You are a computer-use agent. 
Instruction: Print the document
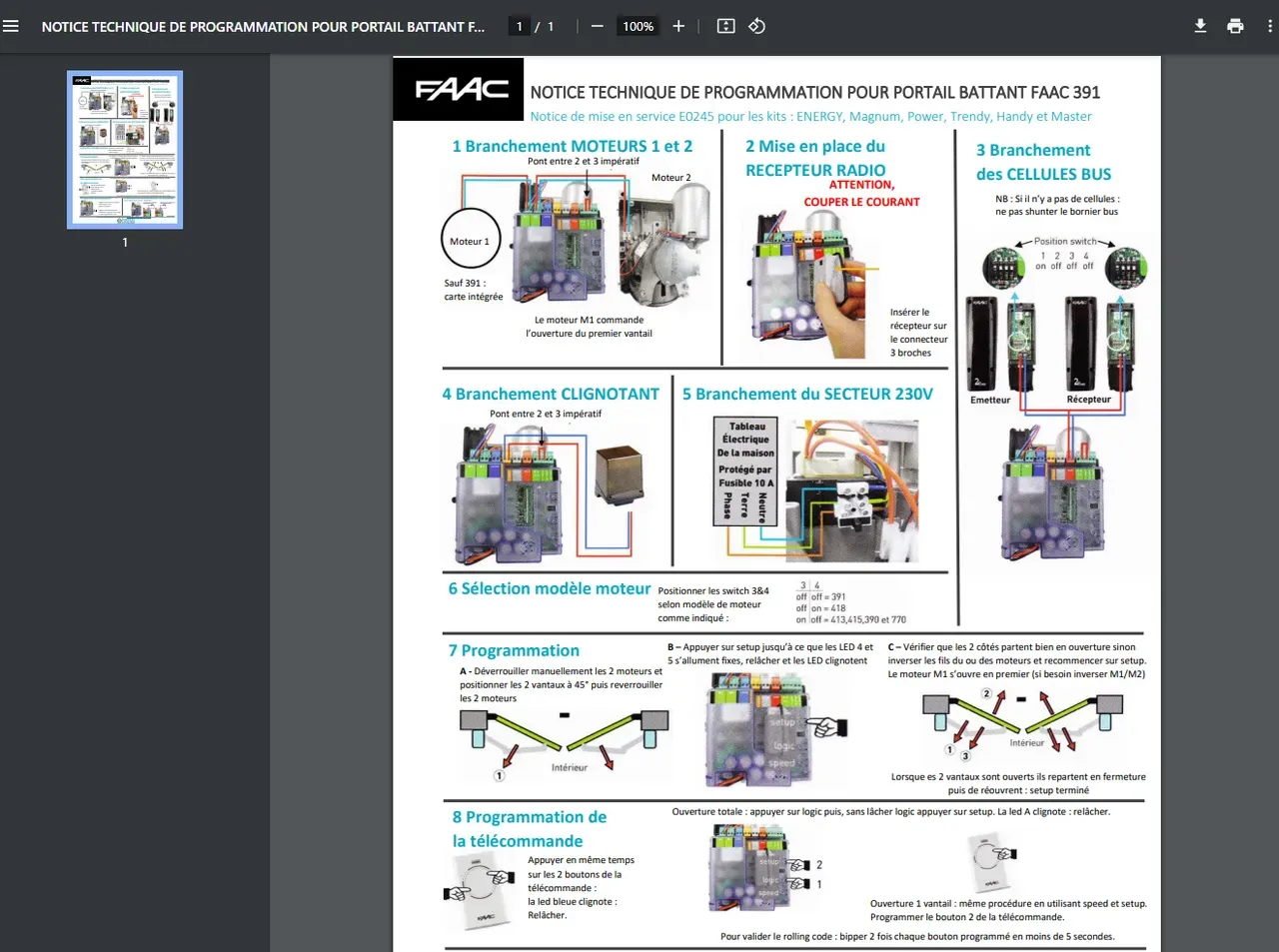point(1235,26)
